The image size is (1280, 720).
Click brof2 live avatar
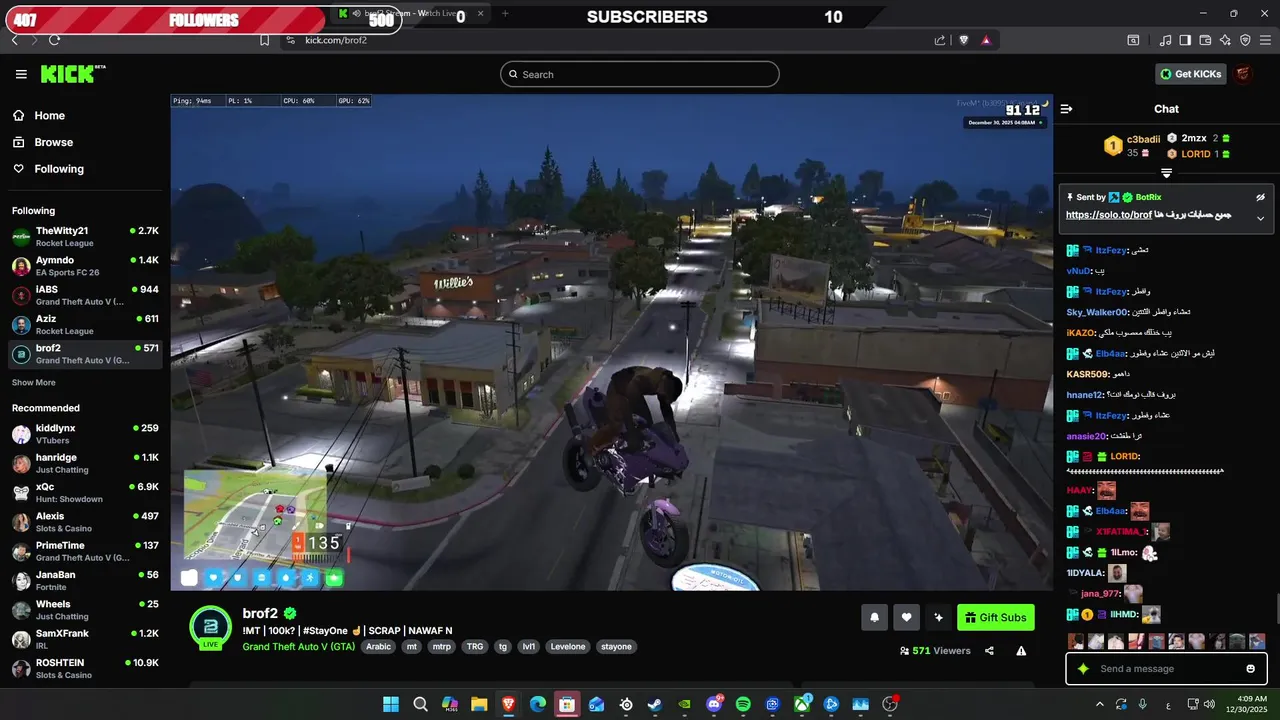click(x=210, y=628)
